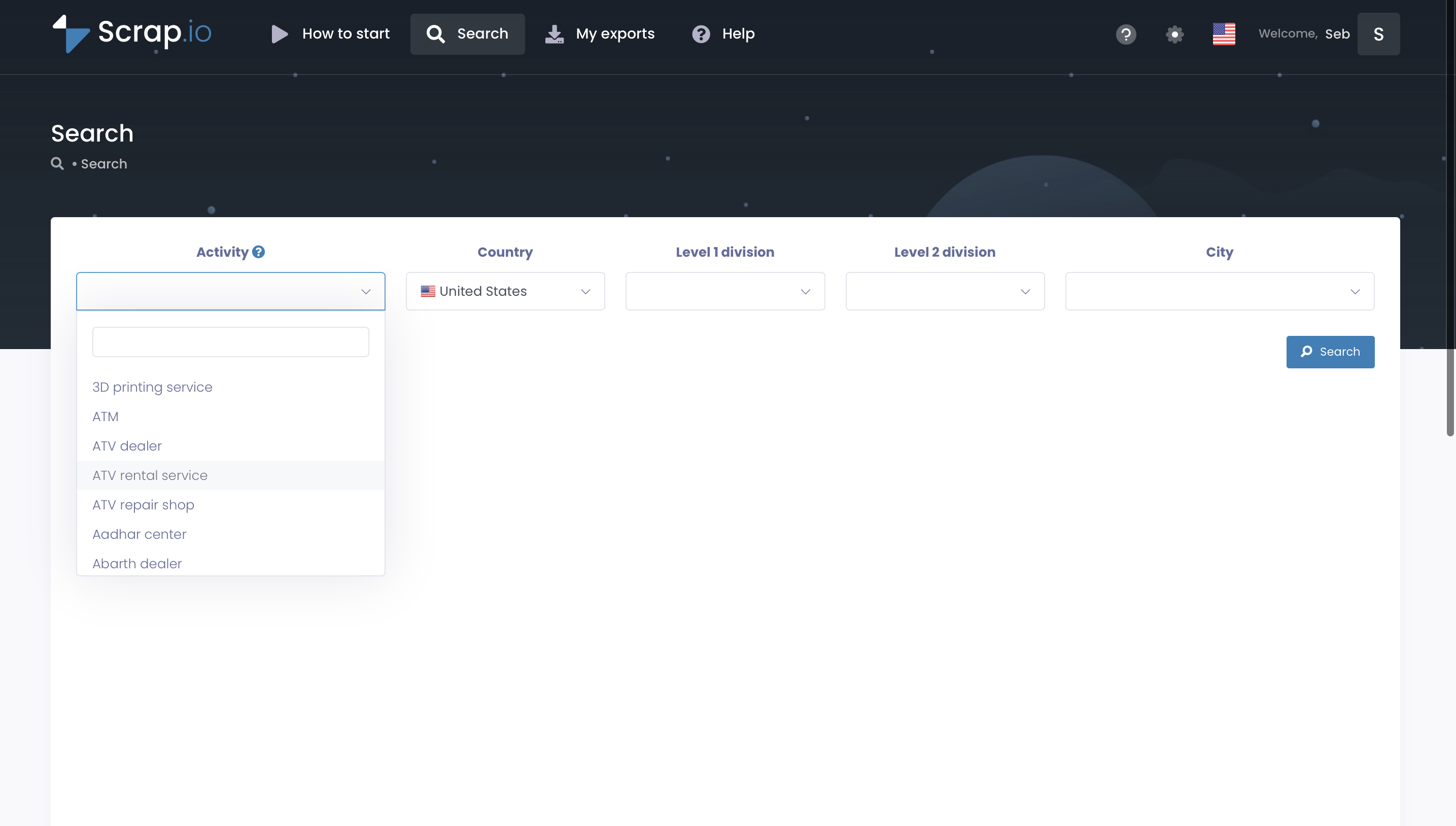Expand the Level 1 division dropdown

pos(724,291)
